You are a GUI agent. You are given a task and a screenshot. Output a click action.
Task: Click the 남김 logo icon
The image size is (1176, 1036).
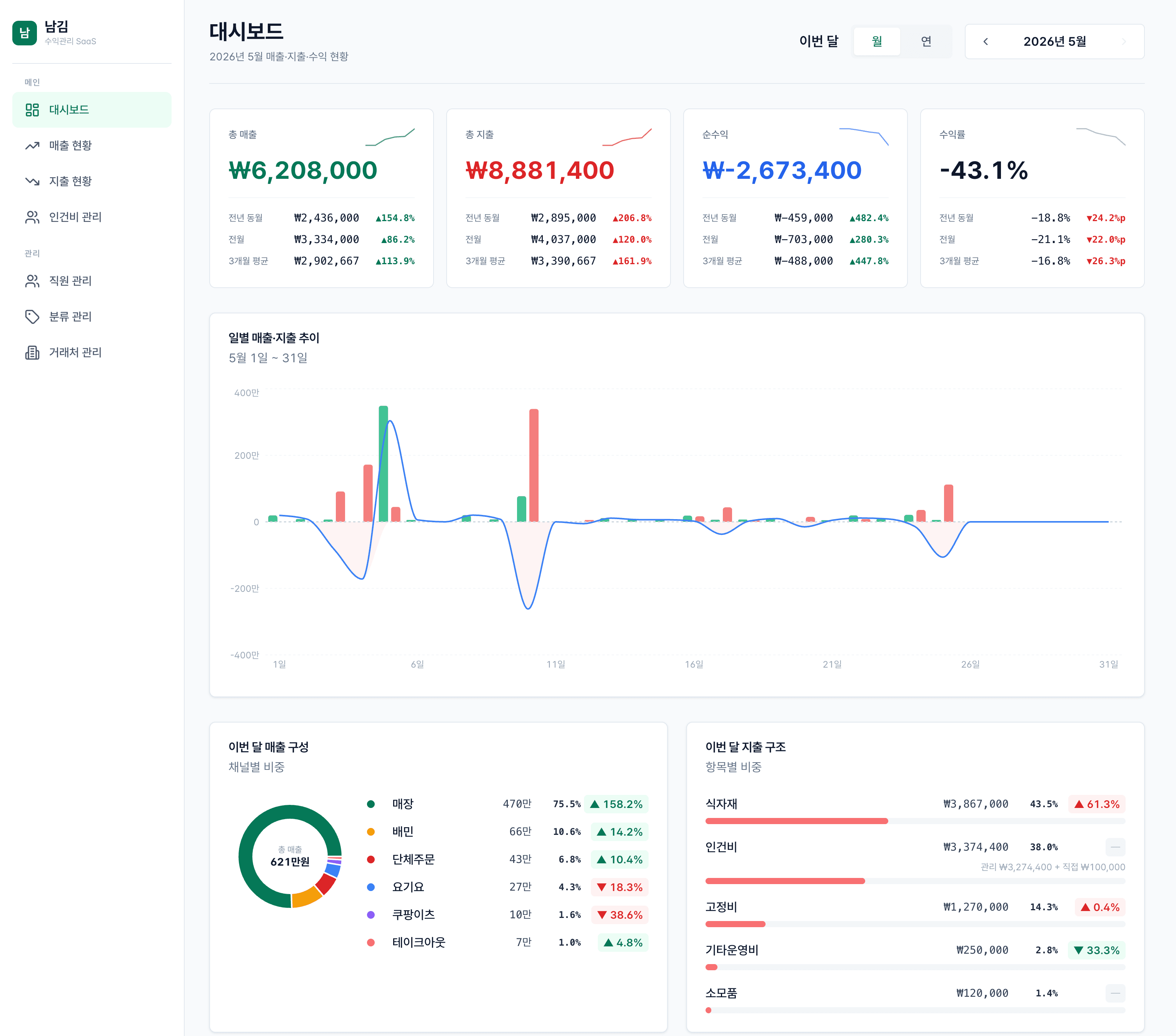click(24, 33)
